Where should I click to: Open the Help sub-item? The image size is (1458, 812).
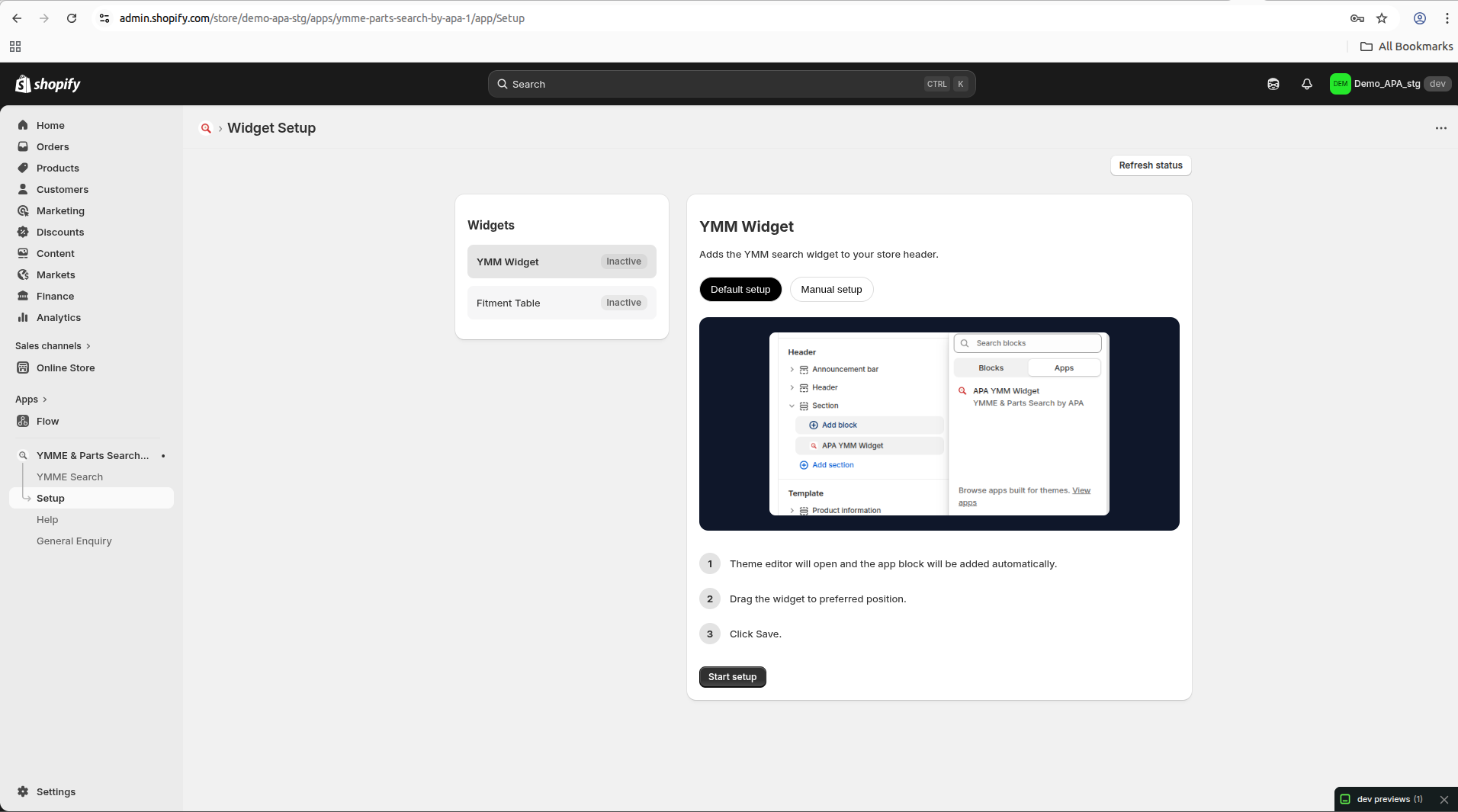coord(47,519)
